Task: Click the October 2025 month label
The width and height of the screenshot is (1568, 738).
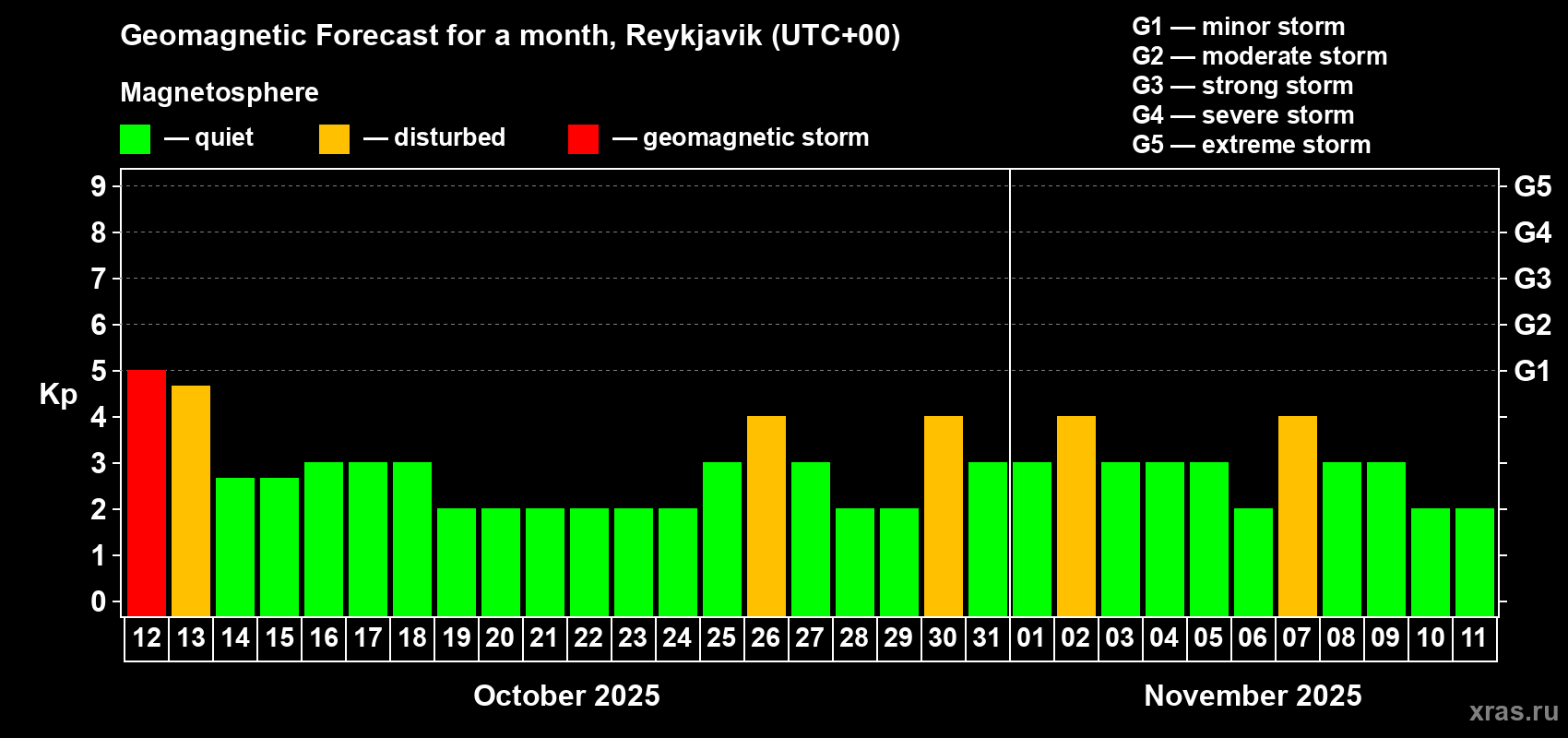Action: tap(566, 696)
